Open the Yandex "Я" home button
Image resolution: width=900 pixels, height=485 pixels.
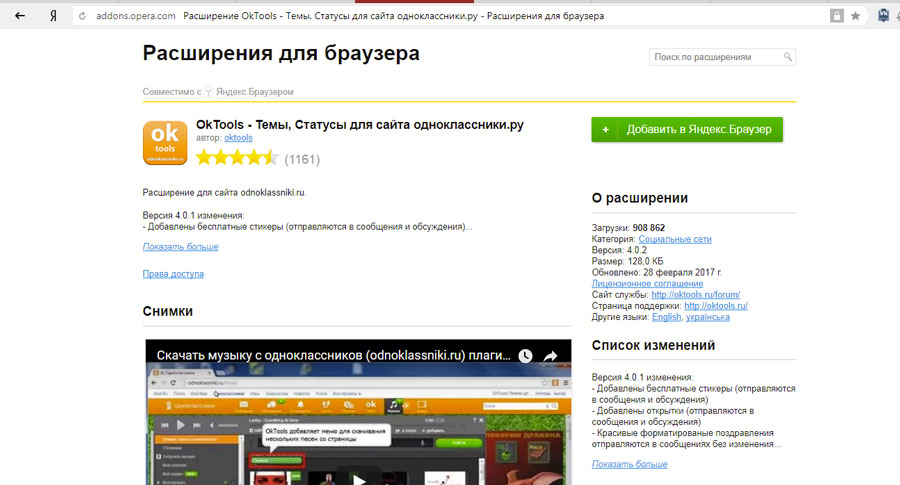tap(53, 16)
